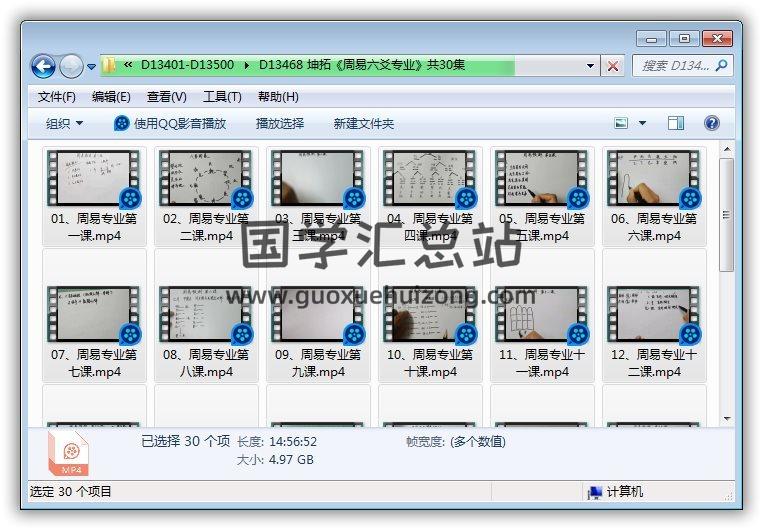Screen dimensions: 763x530
Task: Open the 帮助(H) menu
Action: point(278,97)
